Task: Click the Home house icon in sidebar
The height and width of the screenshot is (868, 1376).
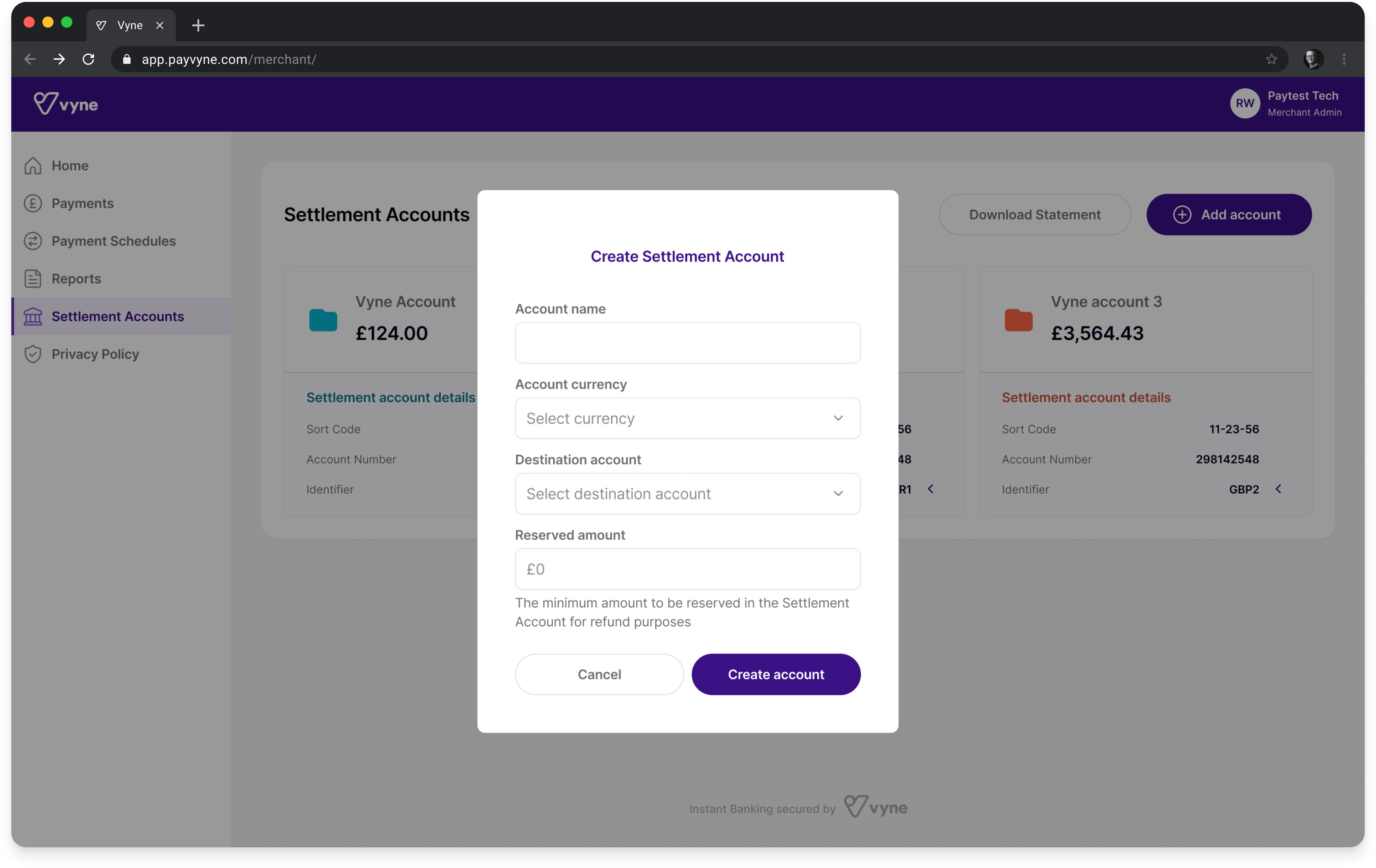Action: click(33, 166)
